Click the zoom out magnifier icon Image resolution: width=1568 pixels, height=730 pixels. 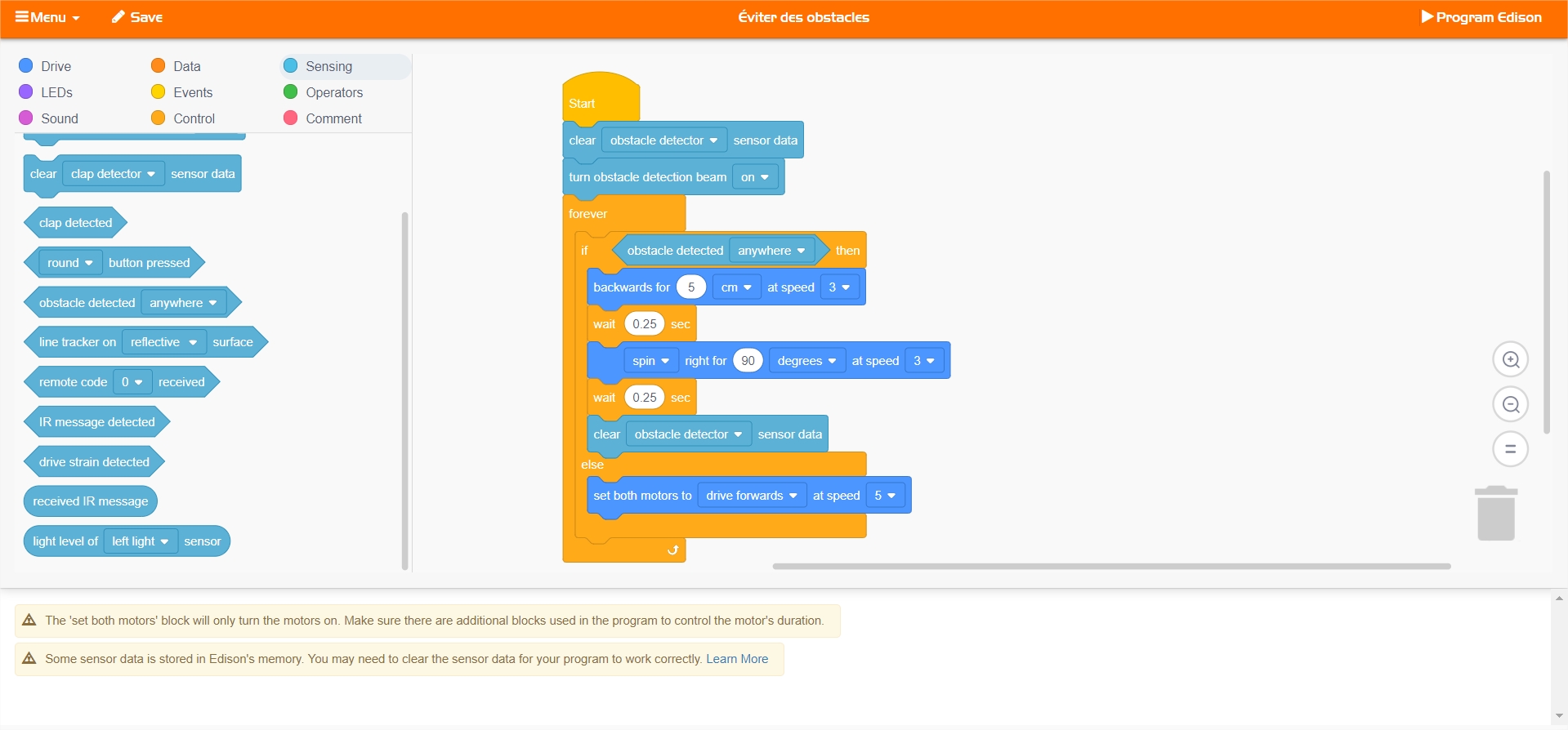[1510, 404]
